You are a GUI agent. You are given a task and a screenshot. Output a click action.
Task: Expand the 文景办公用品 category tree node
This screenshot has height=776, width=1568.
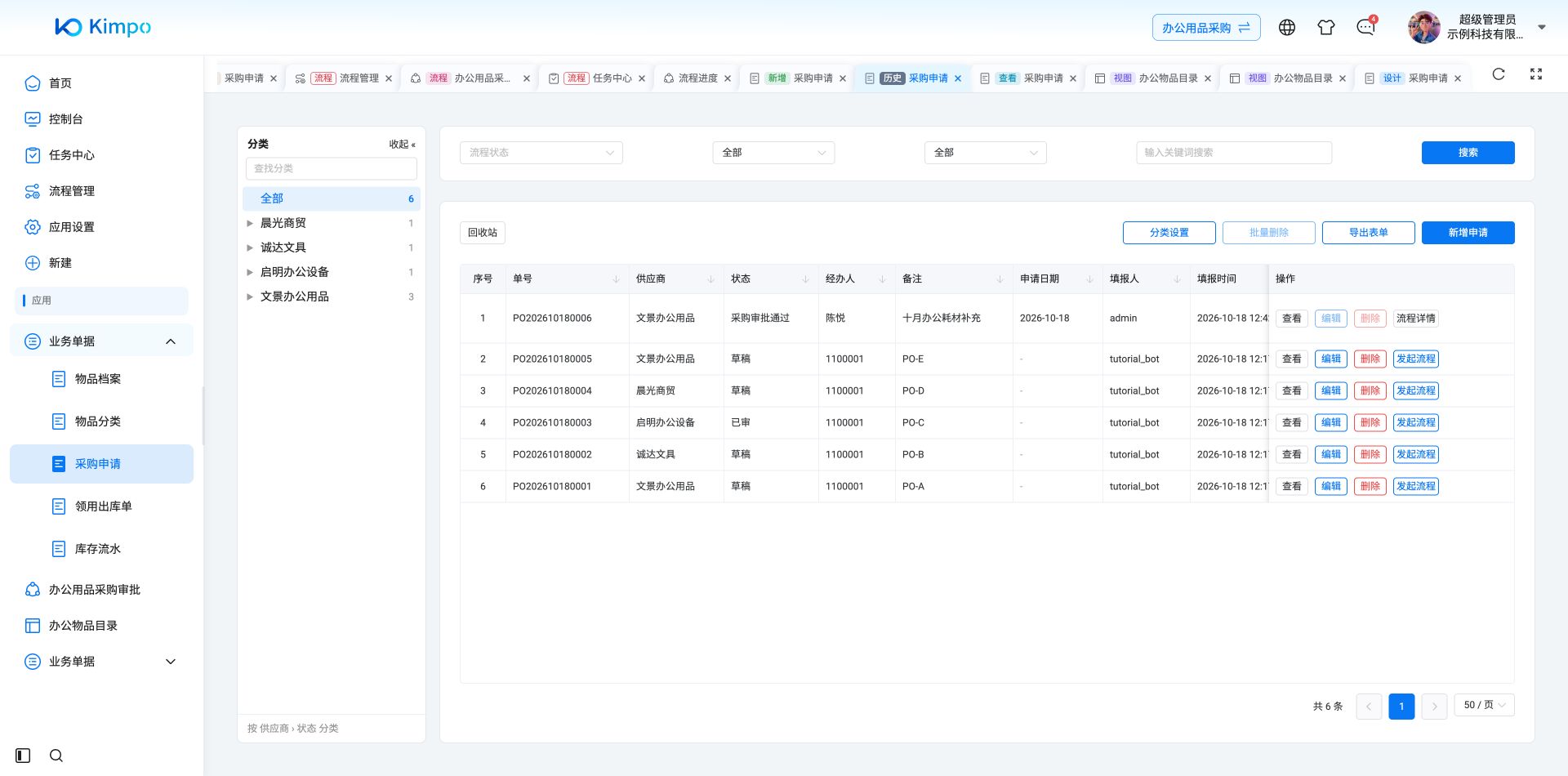(250, 297)
